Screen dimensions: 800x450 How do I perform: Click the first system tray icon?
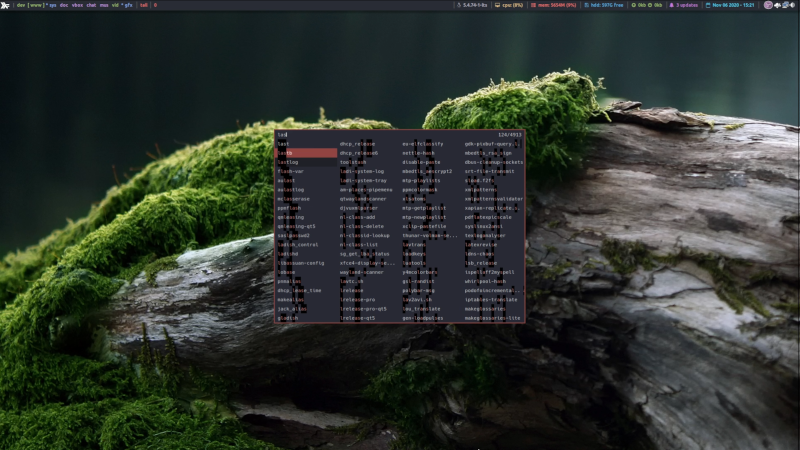tap(768, 5)
